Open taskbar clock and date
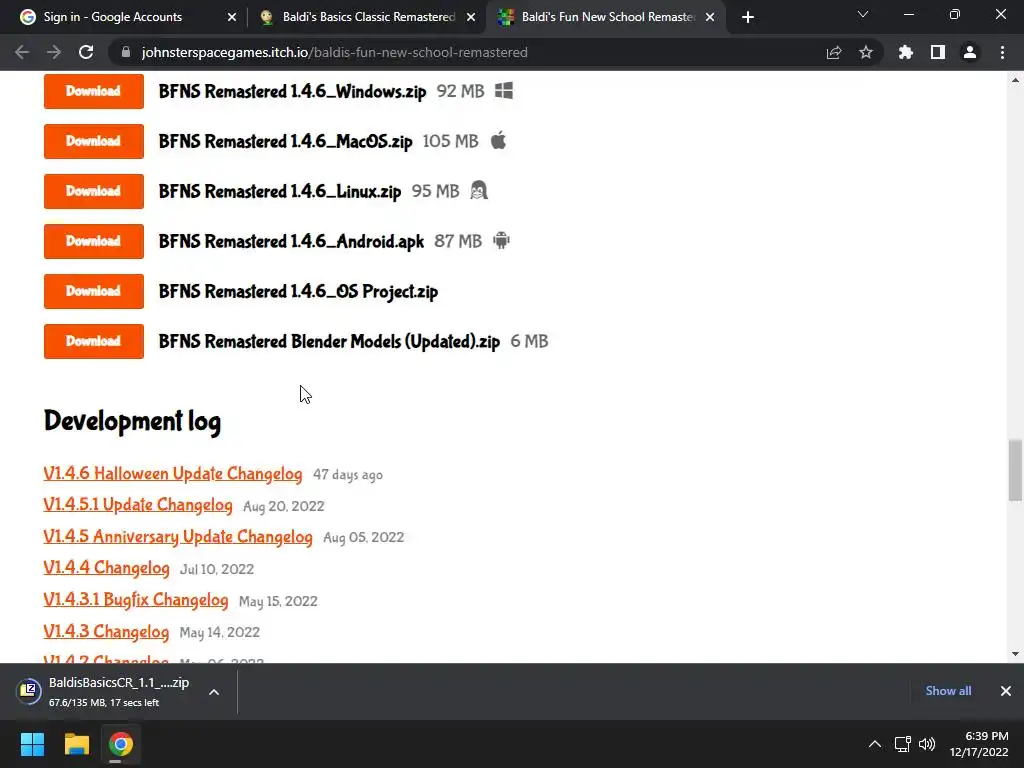 (x=979, y=744)
